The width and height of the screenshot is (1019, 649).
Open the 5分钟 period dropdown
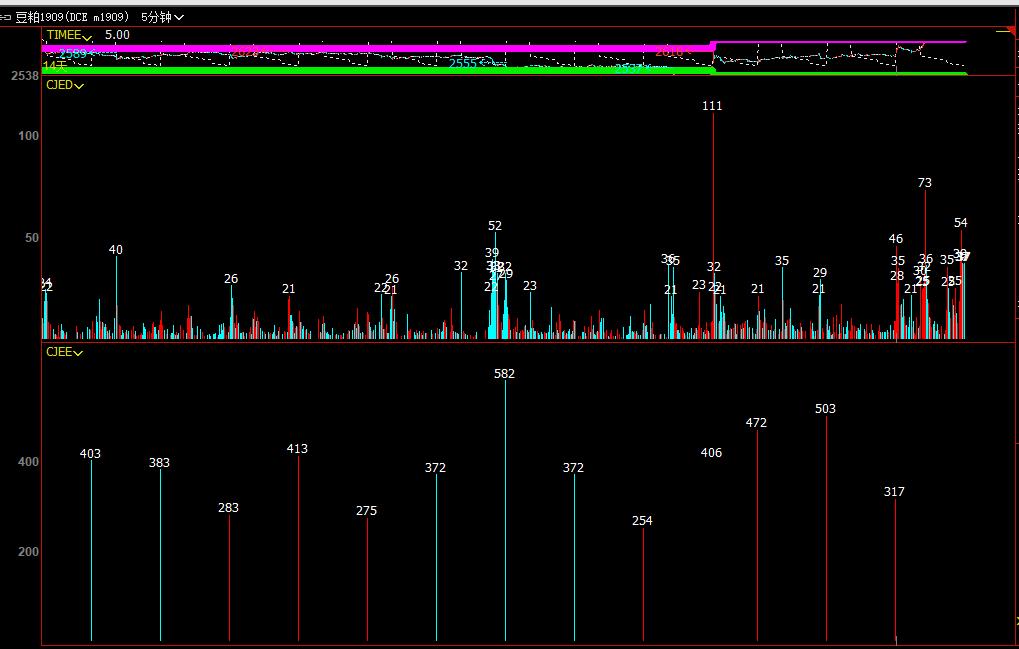click(162, 17)
